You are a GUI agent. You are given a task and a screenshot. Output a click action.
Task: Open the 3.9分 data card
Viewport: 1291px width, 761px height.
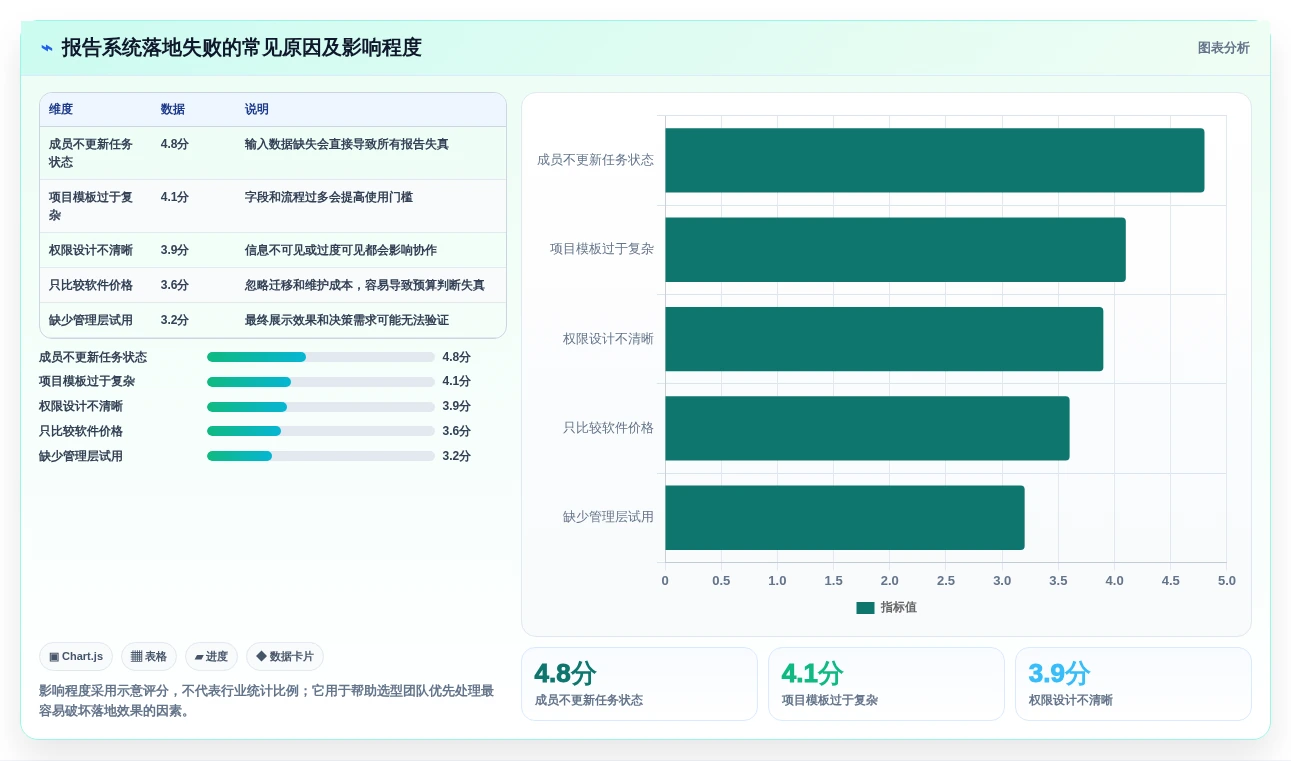1133,684
